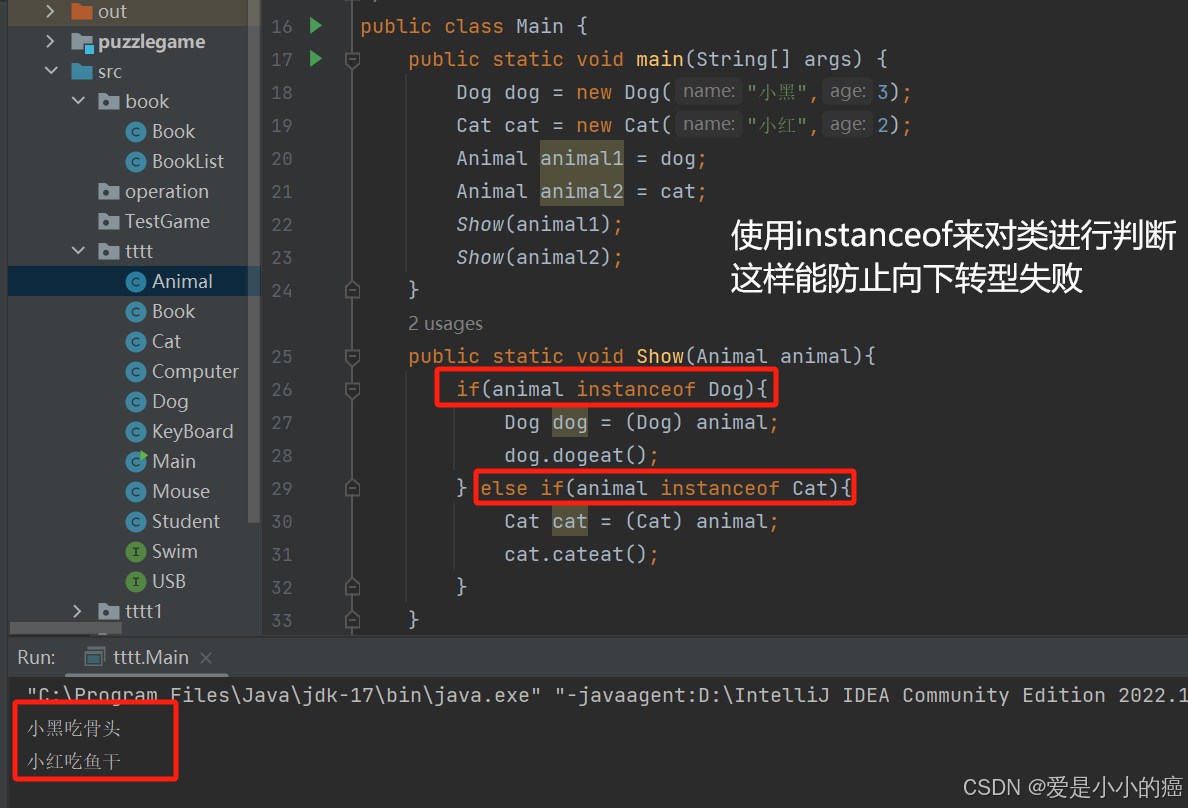Run main method from line 17 gutter arrow
Image resolution: width=1188 pixels, height=808 pixels.
click(316, 58)
